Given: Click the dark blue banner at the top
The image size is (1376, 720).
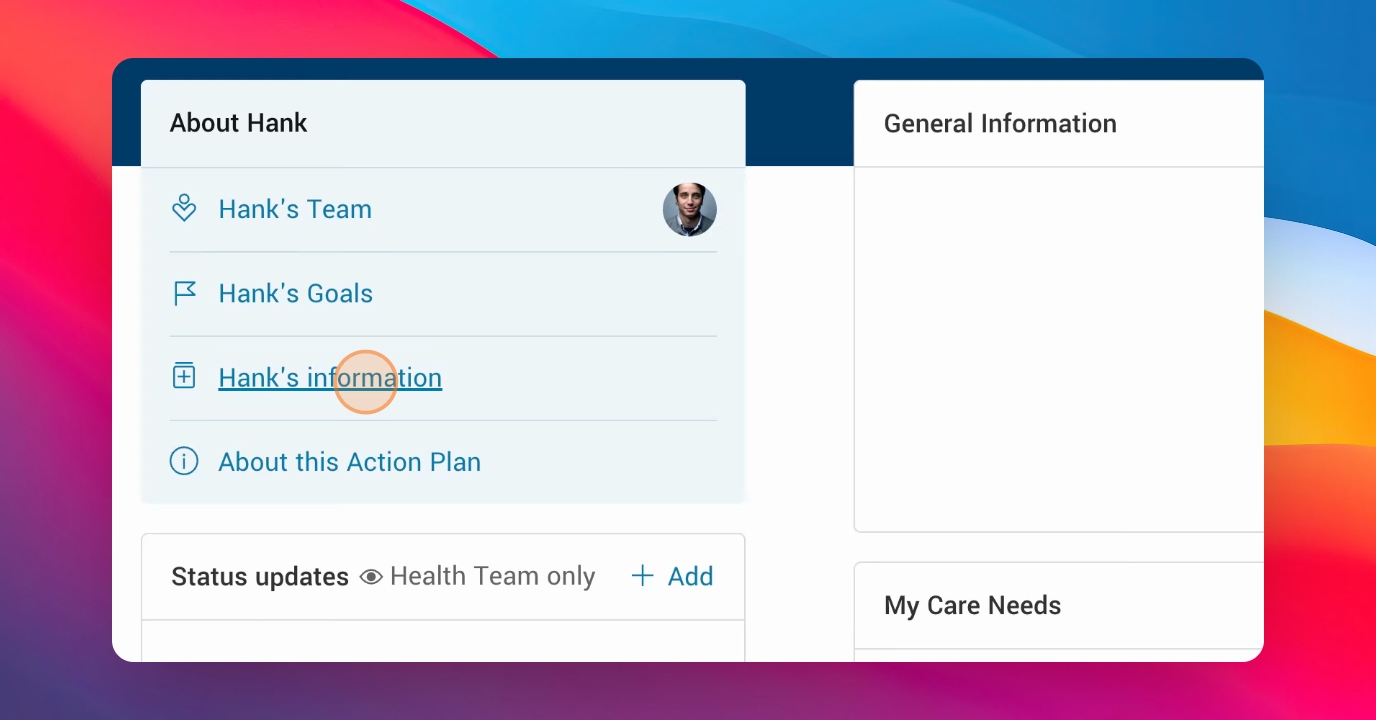Looking at the screenshot, I should pos(799,112).
